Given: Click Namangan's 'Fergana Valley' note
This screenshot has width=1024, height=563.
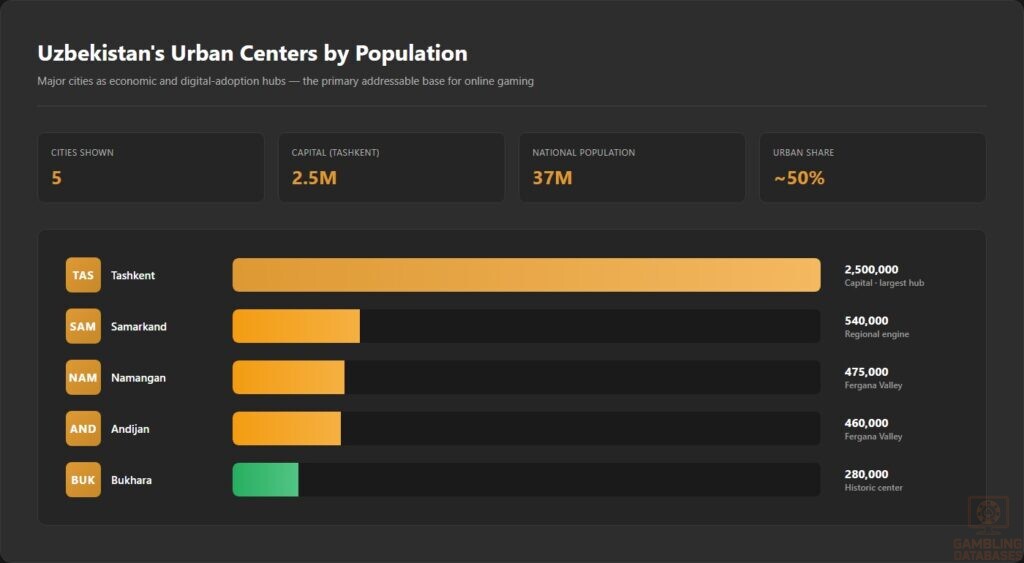Looking at the screenshot, I should point(873,385).
